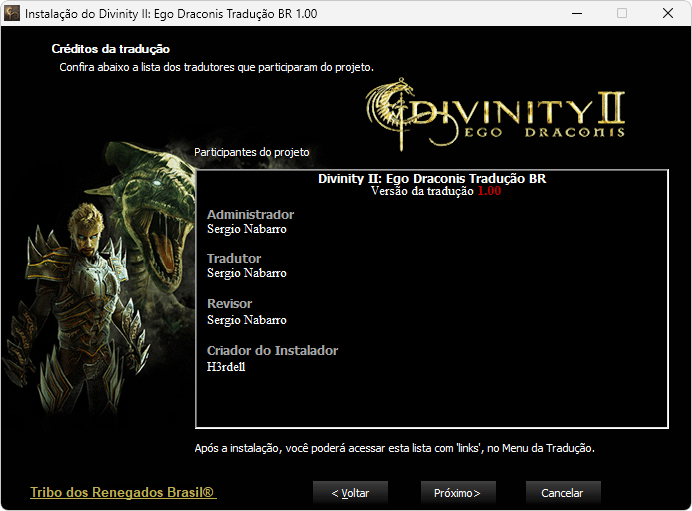The width and height of the screenshot is (692, 511).
Task: Click the installer icon in the title bar
Action: point(13,14)
